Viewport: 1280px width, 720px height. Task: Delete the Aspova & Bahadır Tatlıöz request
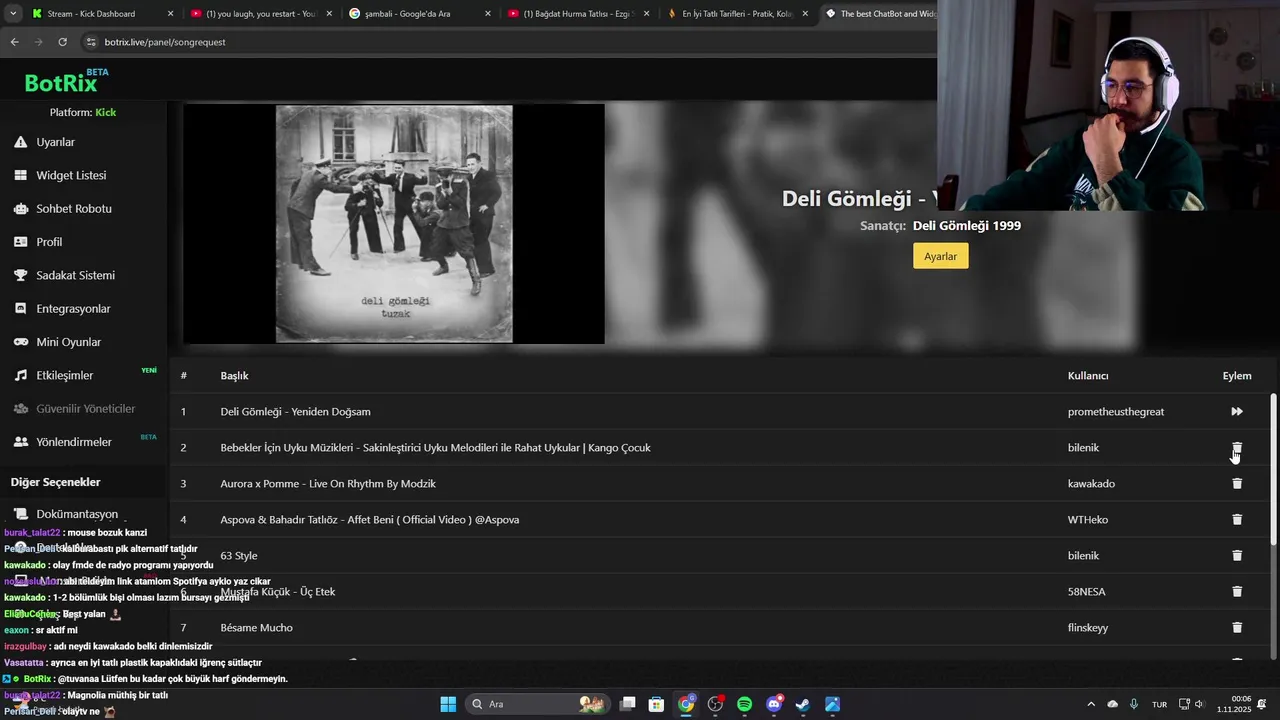[x=1237, y=519]
